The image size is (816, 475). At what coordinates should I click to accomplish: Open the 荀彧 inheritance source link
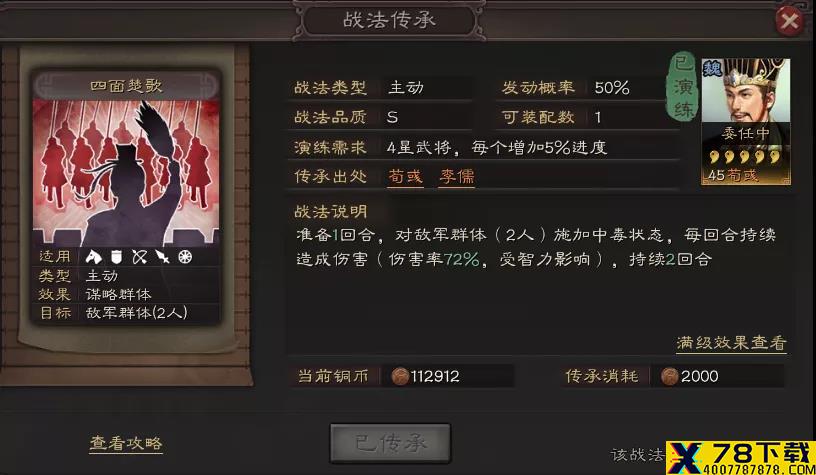coord(405,176)
